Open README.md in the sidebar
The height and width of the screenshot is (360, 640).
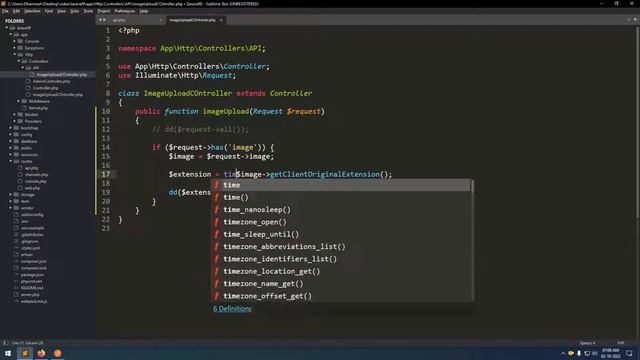click(x=32, y=288)
